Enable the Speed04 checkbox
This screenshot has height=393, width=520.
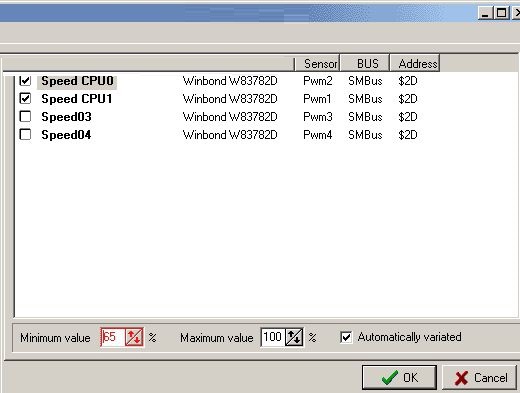(25, 135)
